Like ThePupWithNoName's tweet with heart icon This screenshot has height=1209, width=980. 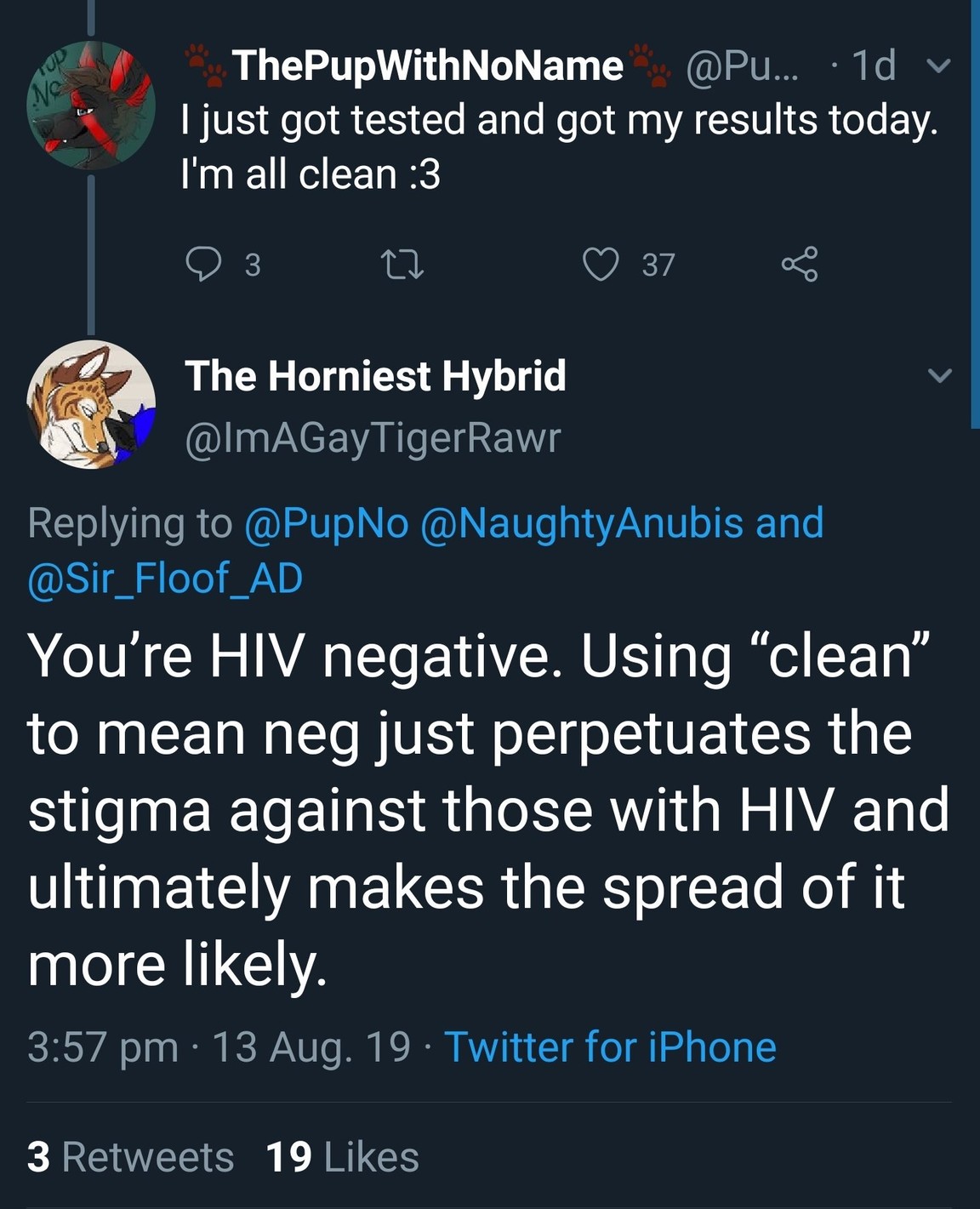tap(601, 264)
